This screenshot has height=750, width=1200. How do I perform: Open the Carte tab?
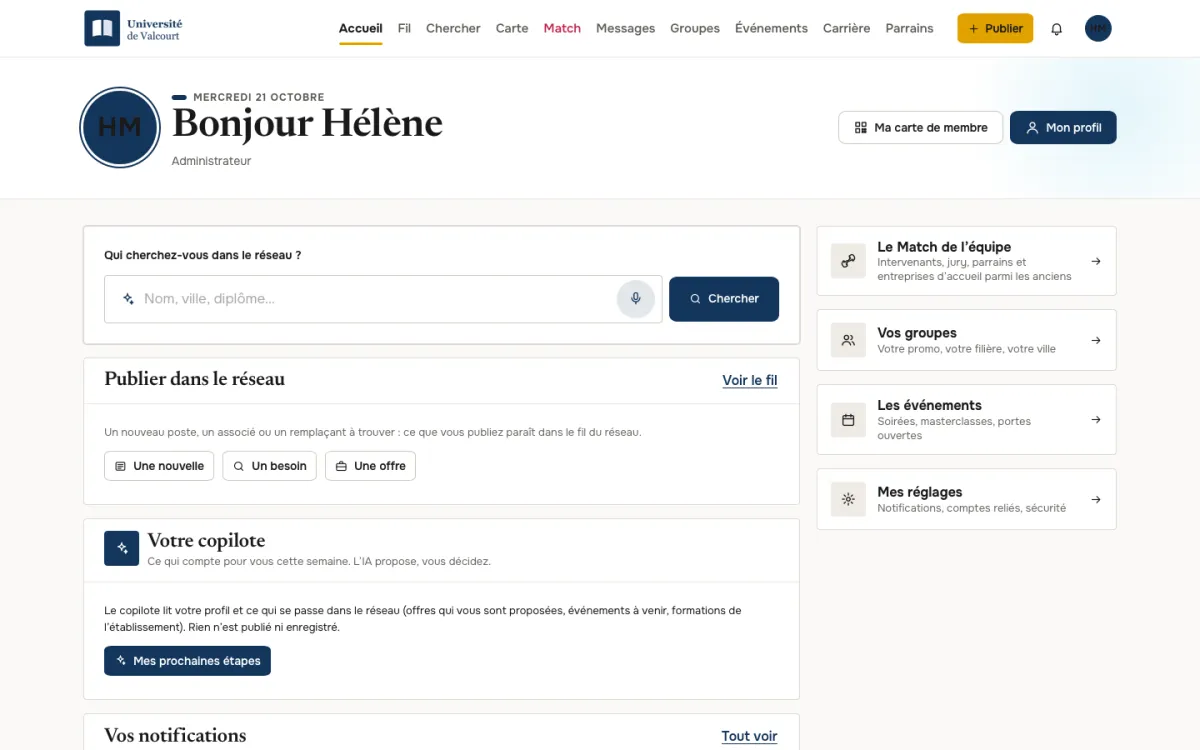pos(512,29)
